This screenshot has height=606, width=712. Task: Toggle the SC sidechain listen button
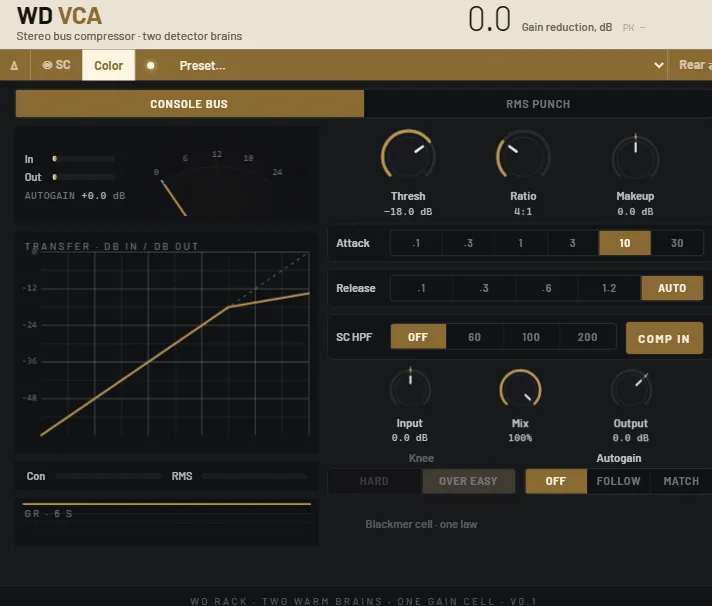coord(56,65)
